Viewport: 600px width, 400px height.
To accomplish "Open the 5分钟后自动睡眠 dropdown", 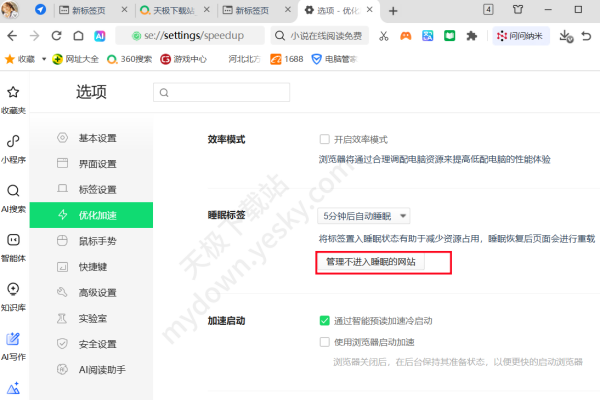I will [x=363, y=215].
